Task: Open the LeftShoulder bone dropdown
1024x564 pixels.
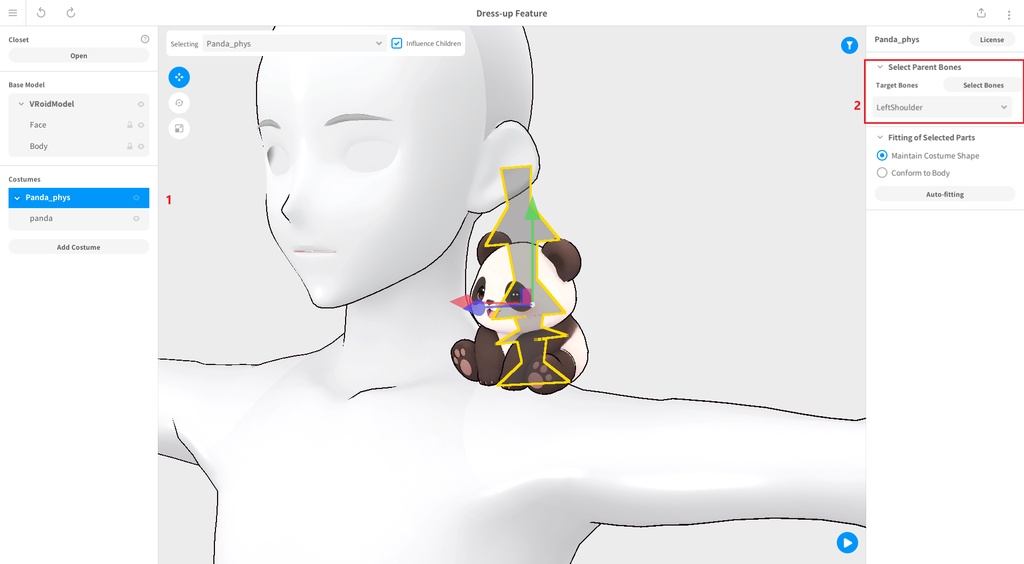Action: click(942, 107)
